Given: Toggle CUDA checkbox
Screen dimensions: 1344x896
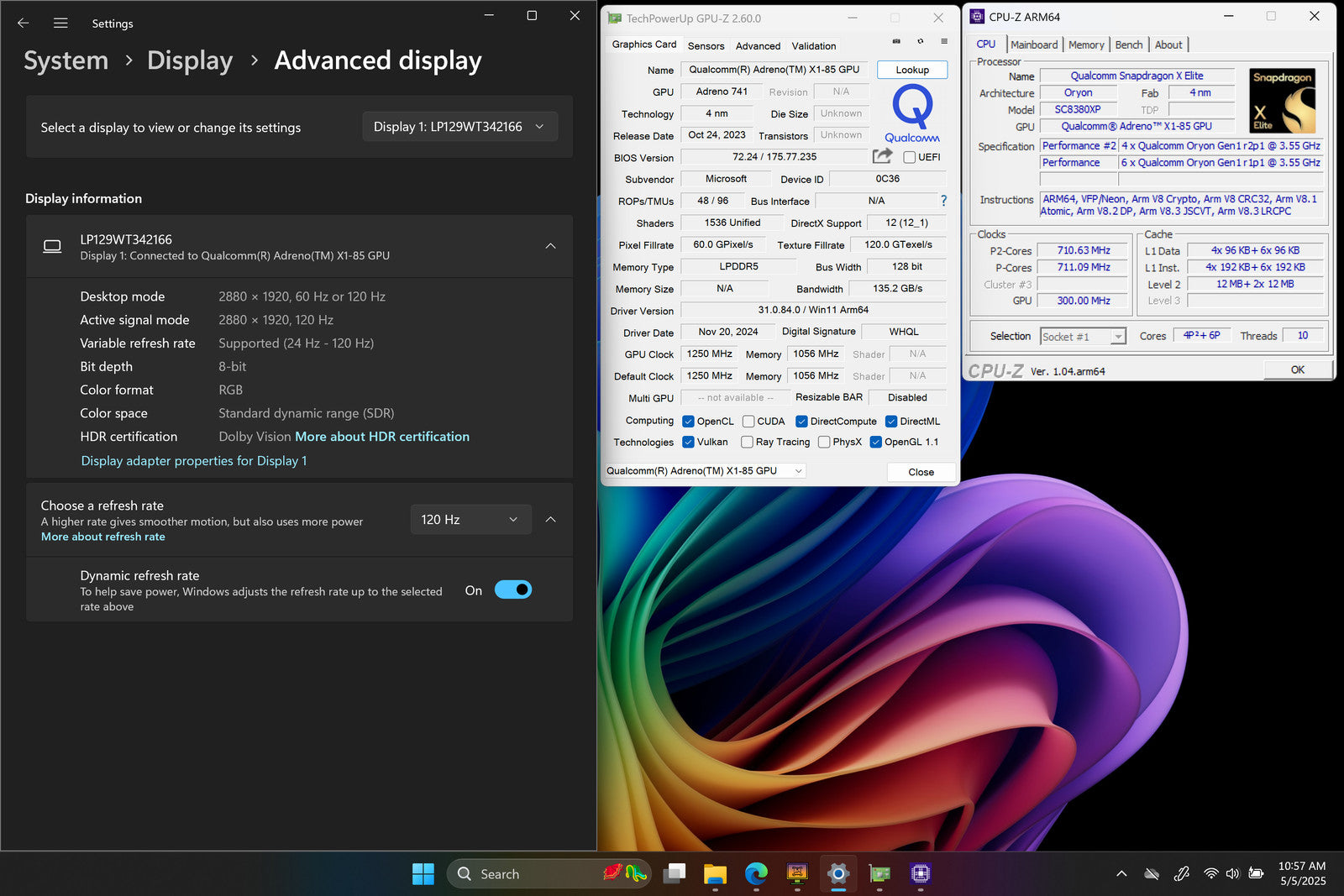Looking at the screenshot, I should [x=748, y=422].
